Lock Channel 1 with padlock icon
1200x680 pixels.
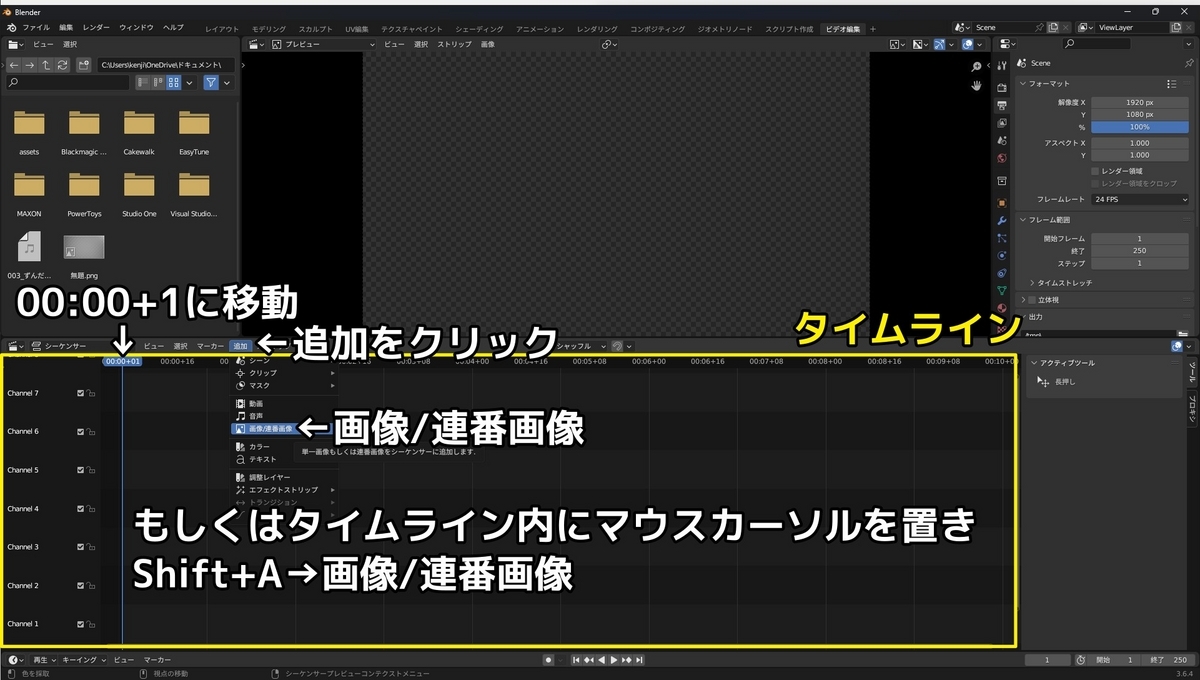(91, 624)
